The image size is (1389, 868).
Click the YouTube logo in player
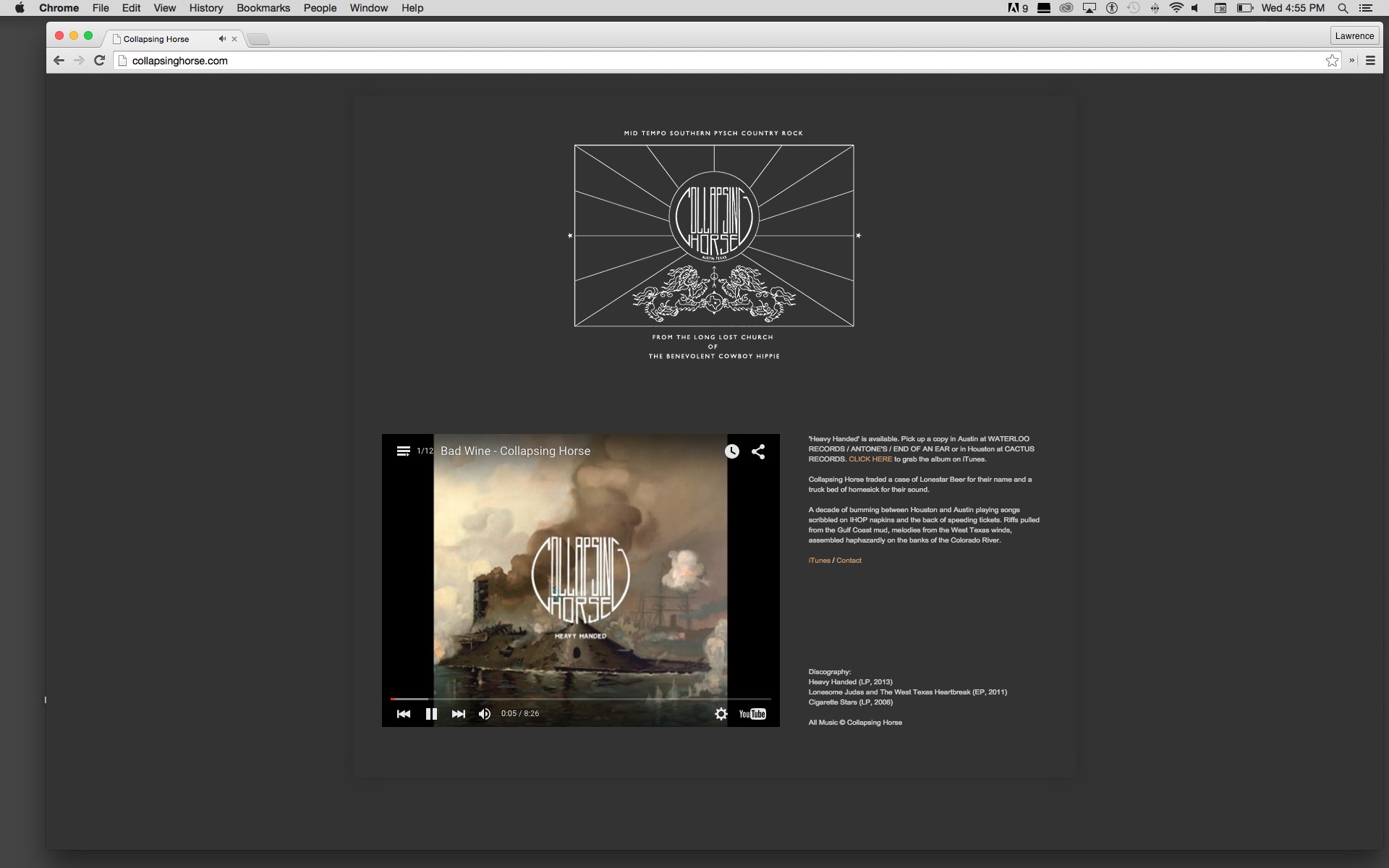752,714
